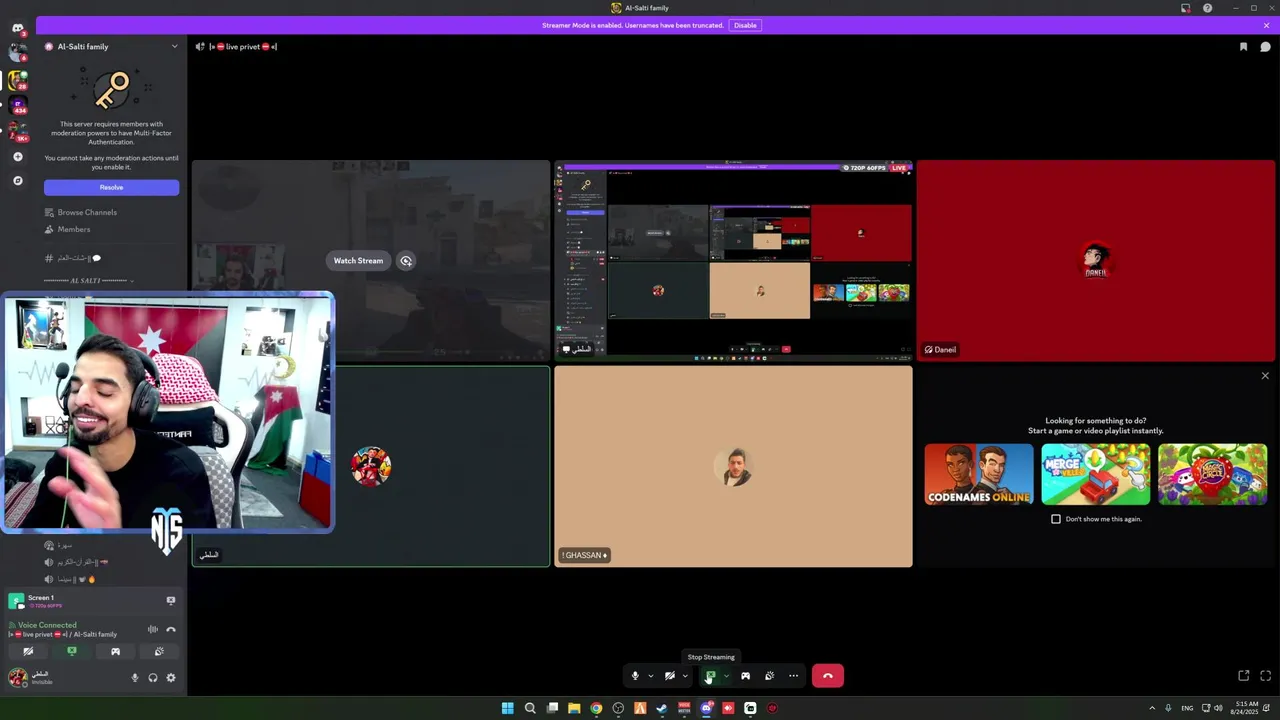Screen dimensions: 1280x720
Task: Open camera options arrow
Action: pyautogui.click(x=685, y=676)
